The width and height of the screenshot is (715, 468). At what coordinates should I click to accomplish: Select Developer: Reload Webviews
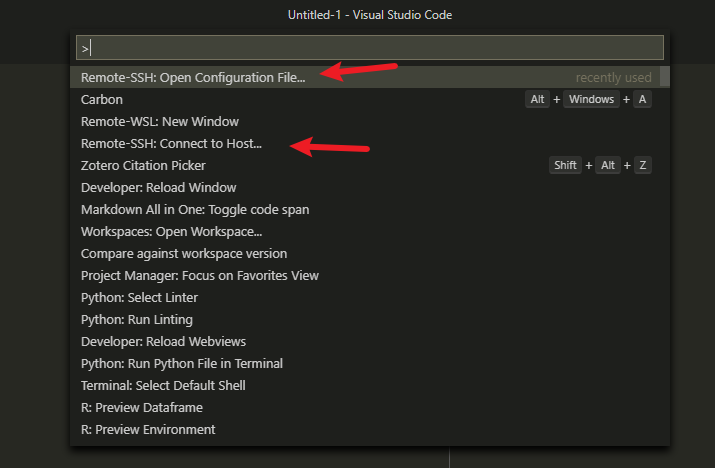[369, 341]
